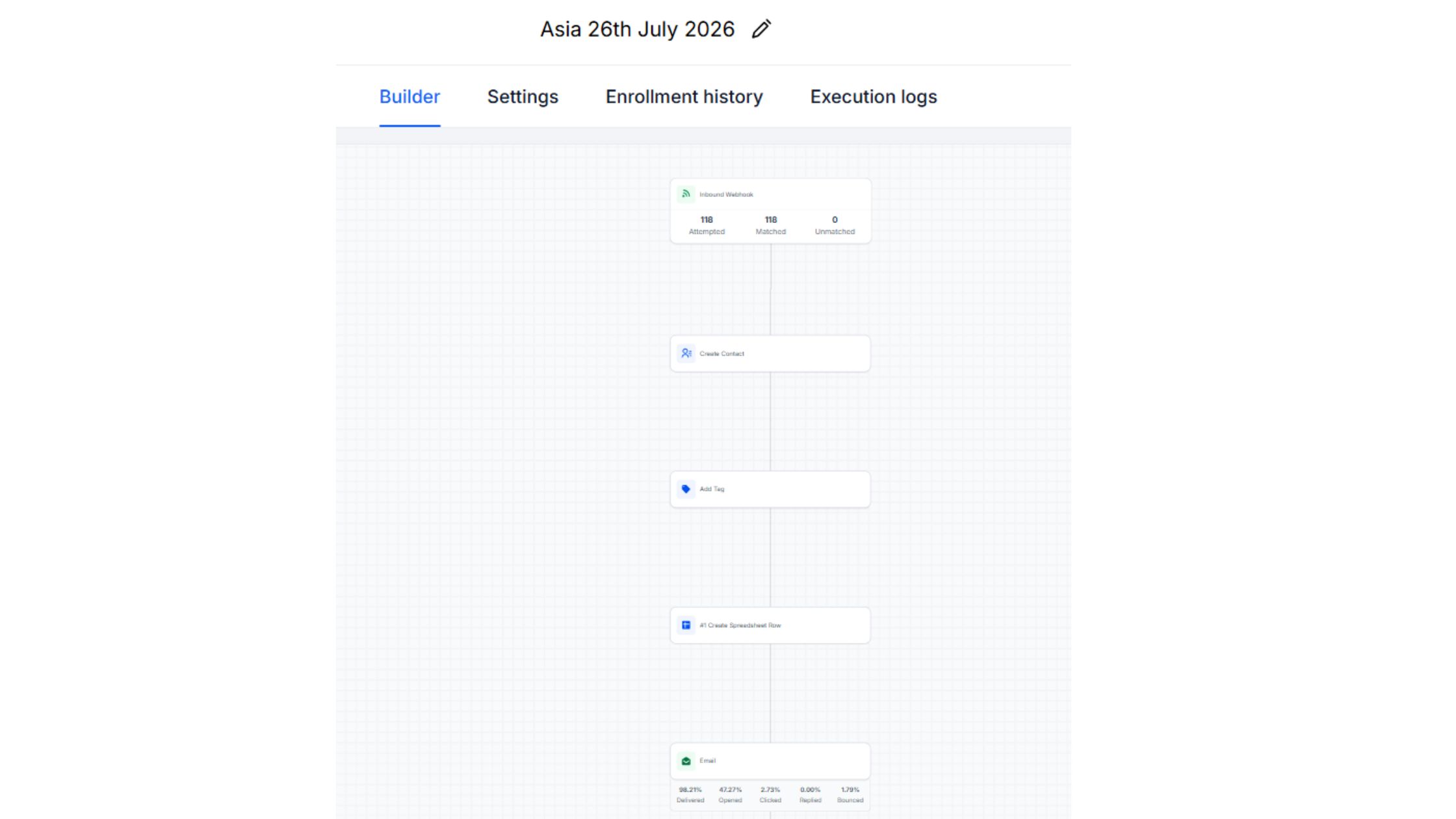Open the Create Contact action node
Image resolution: width=1456 pixels, height=819 pixels.
770,354
